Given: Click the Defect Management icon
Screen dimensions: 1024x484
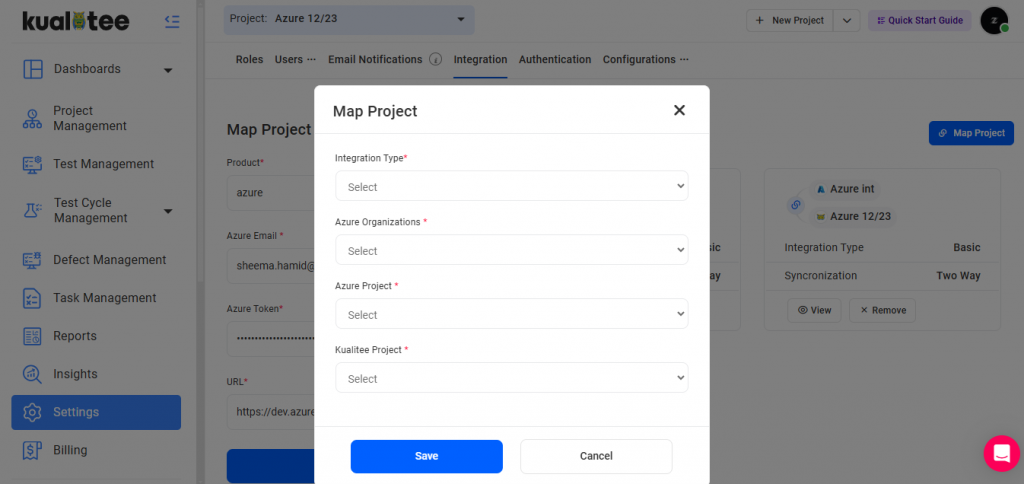Looking at the screenshot, I should click(33, 260).
